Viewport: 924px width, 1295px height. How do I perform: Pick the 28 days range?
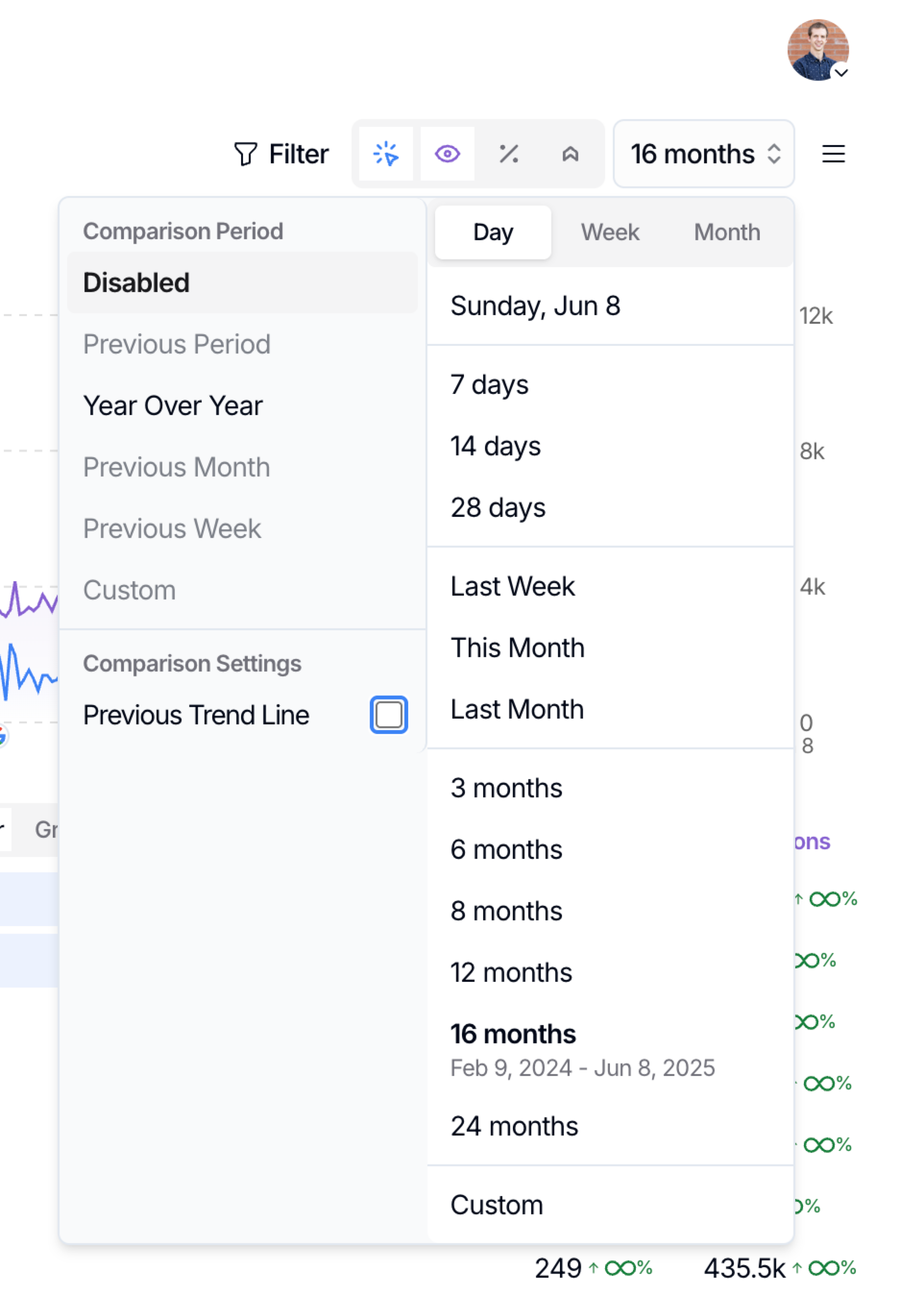(498, 508)
